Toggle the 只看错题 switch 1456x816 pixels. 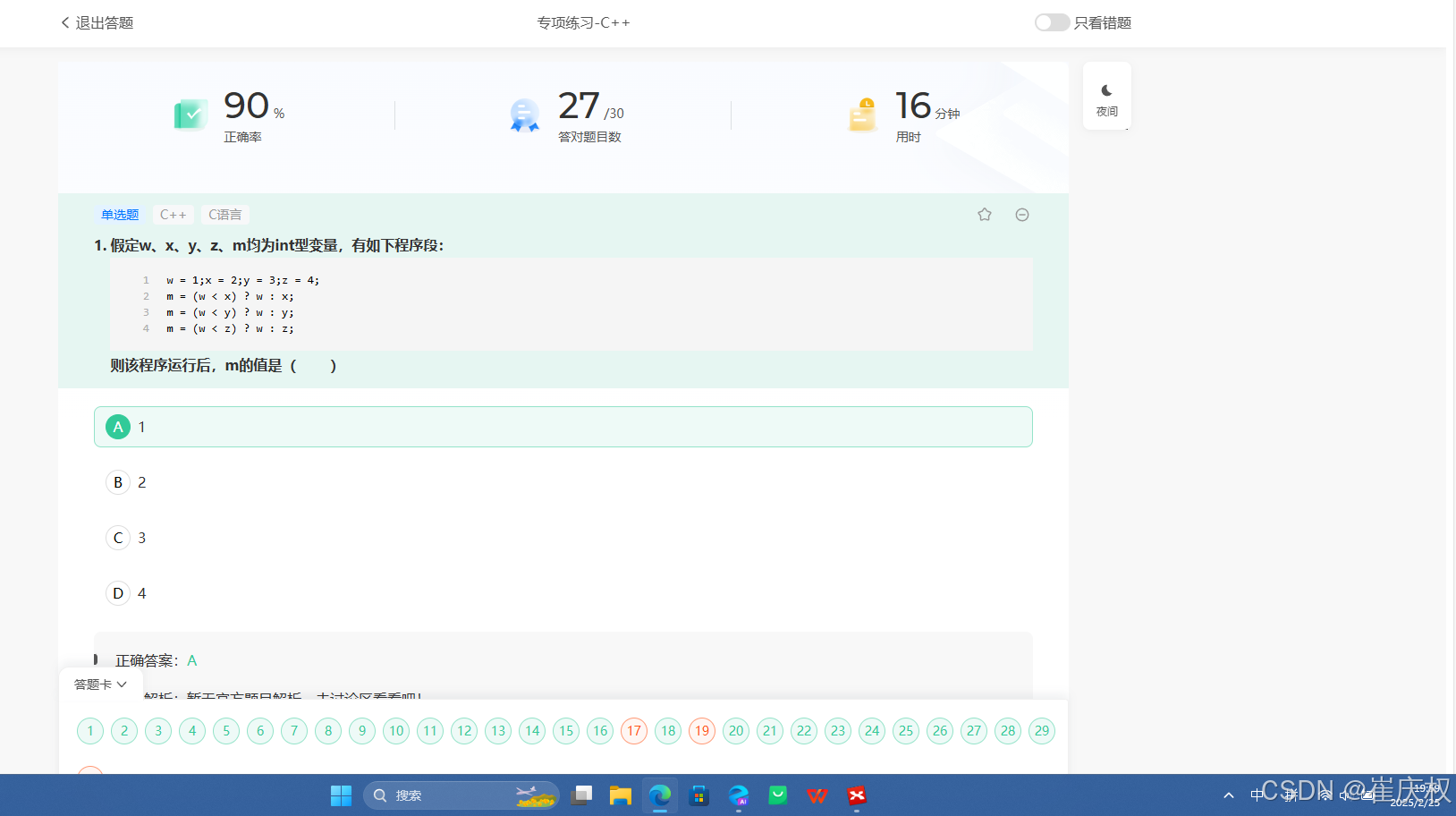tap(1052, 22)
